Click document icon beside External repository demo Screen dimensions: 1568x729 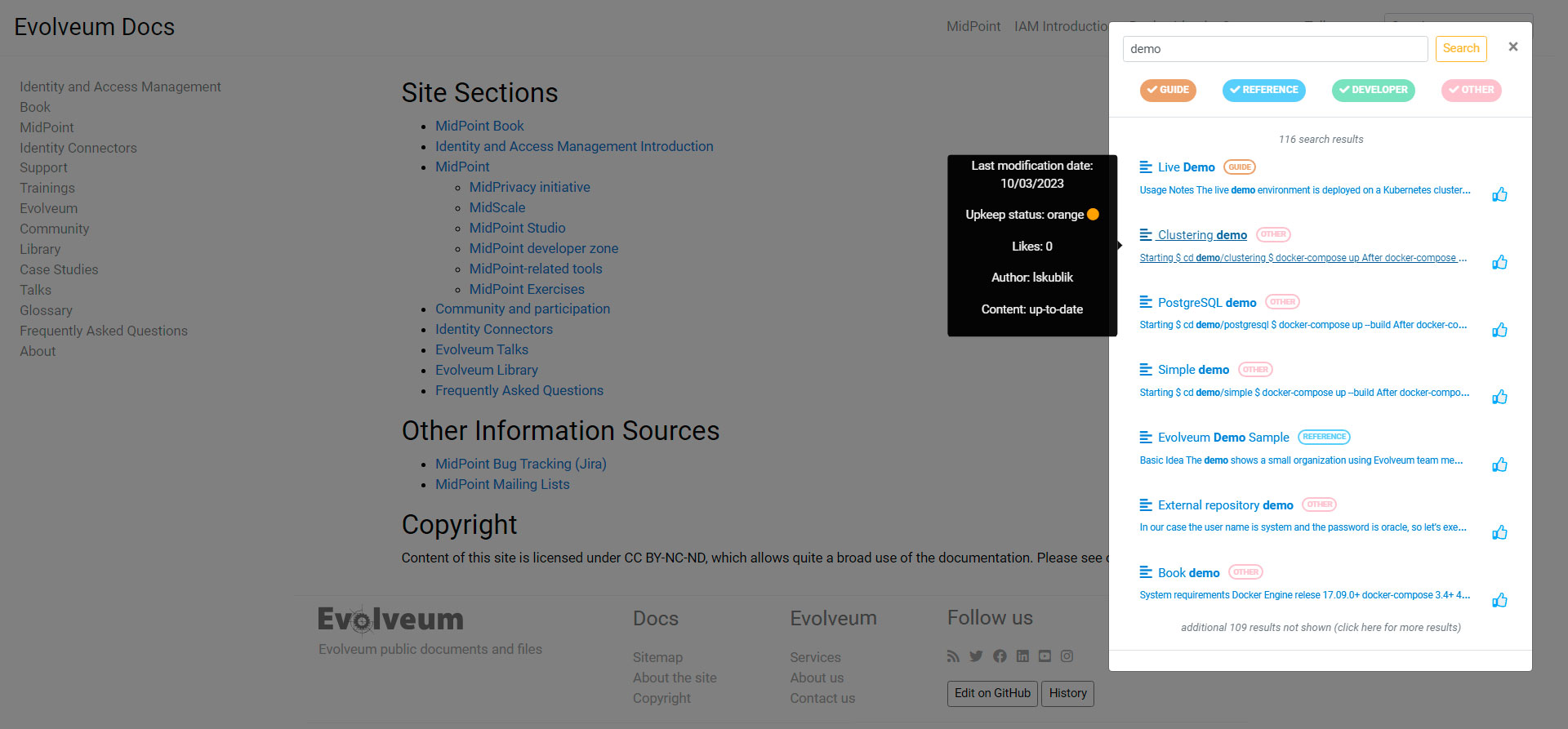tap(1146, 505)
